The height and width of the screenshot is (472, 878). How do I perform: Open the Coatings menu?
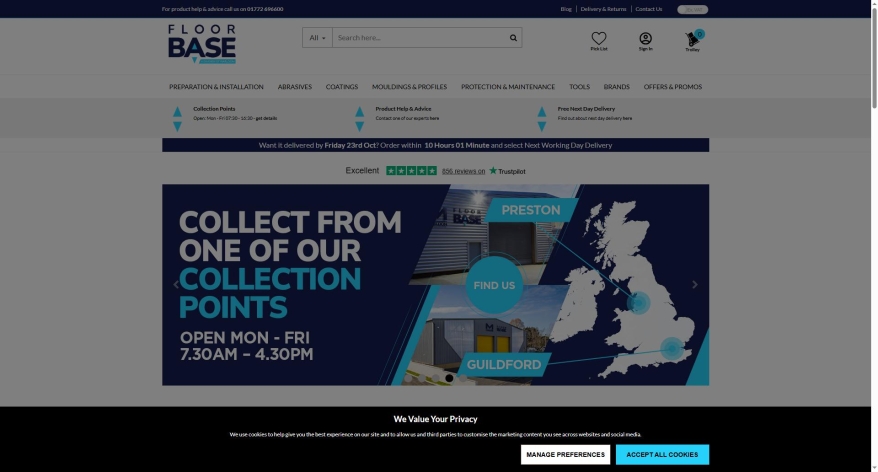[x=342, y=87]
